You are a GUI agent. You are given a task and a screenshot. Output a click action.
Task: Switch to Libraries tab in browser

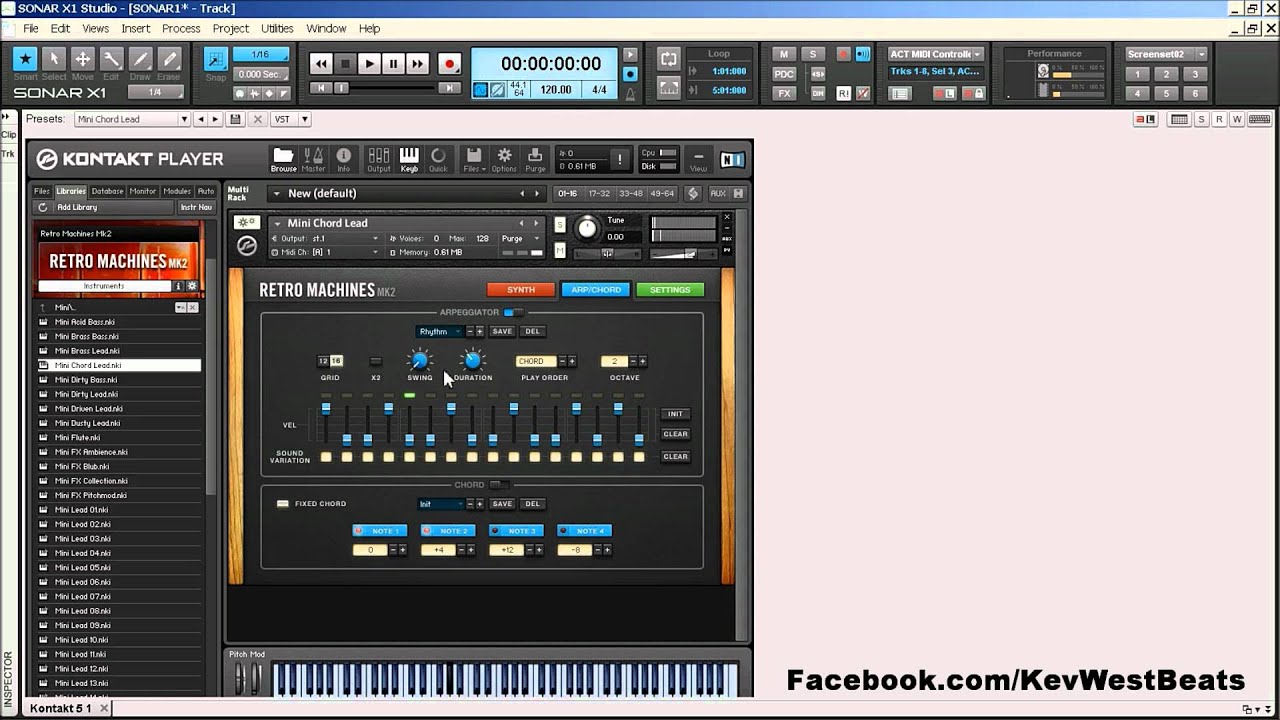70,191
